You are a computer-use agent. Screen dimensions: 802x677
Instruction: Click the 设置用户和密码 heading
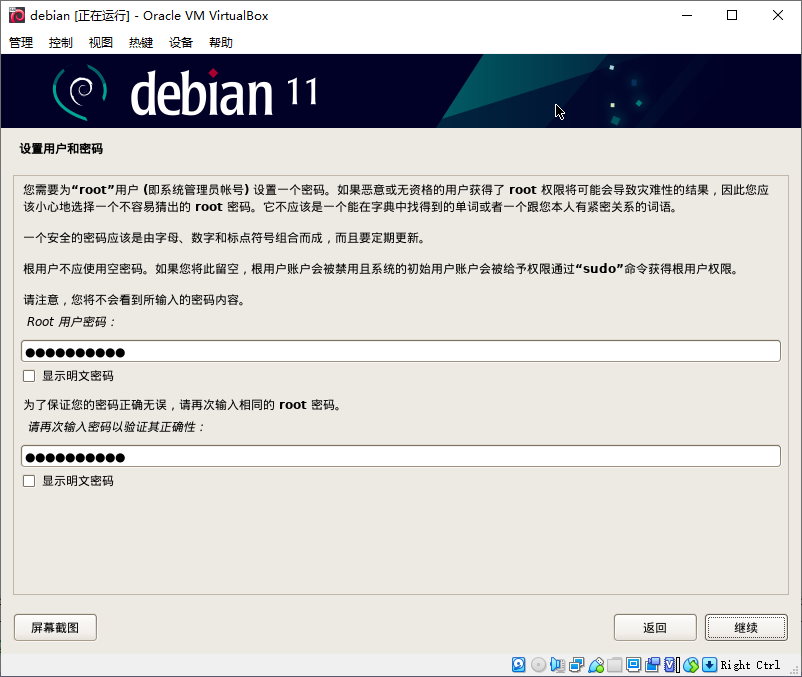coord(61,149)
